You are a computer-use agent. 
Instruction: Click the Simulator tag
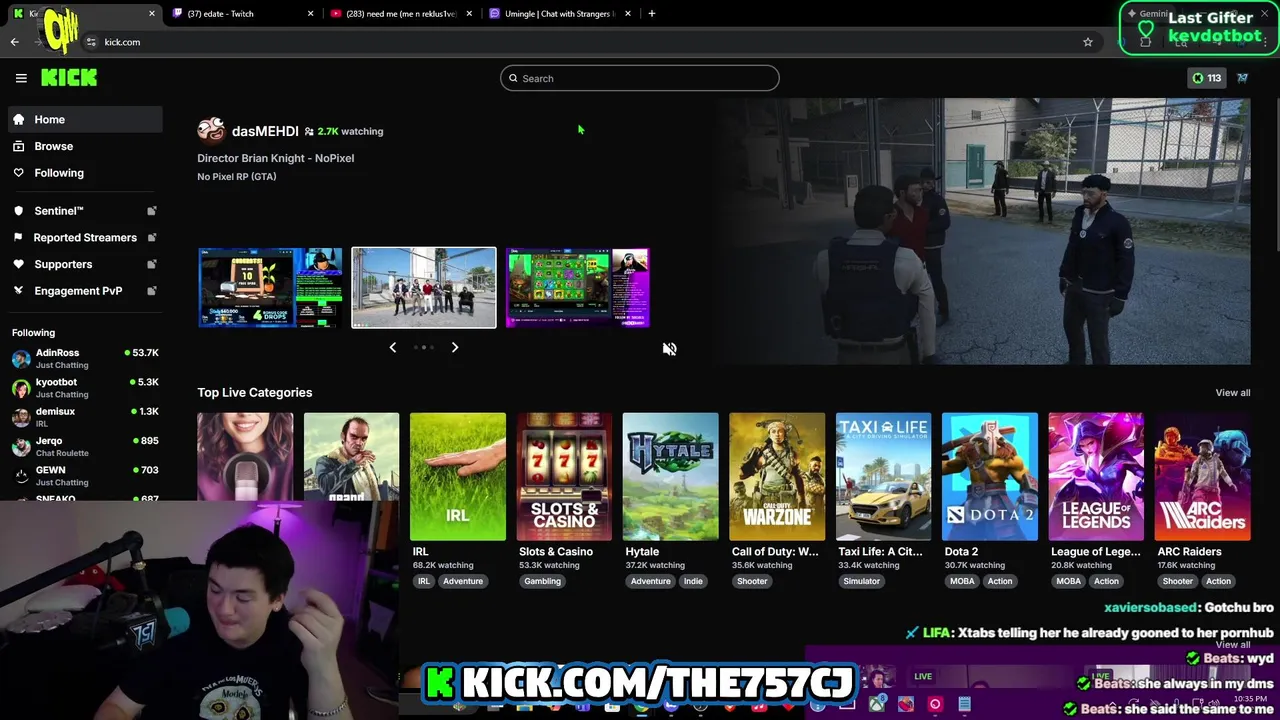pos(861,581)
